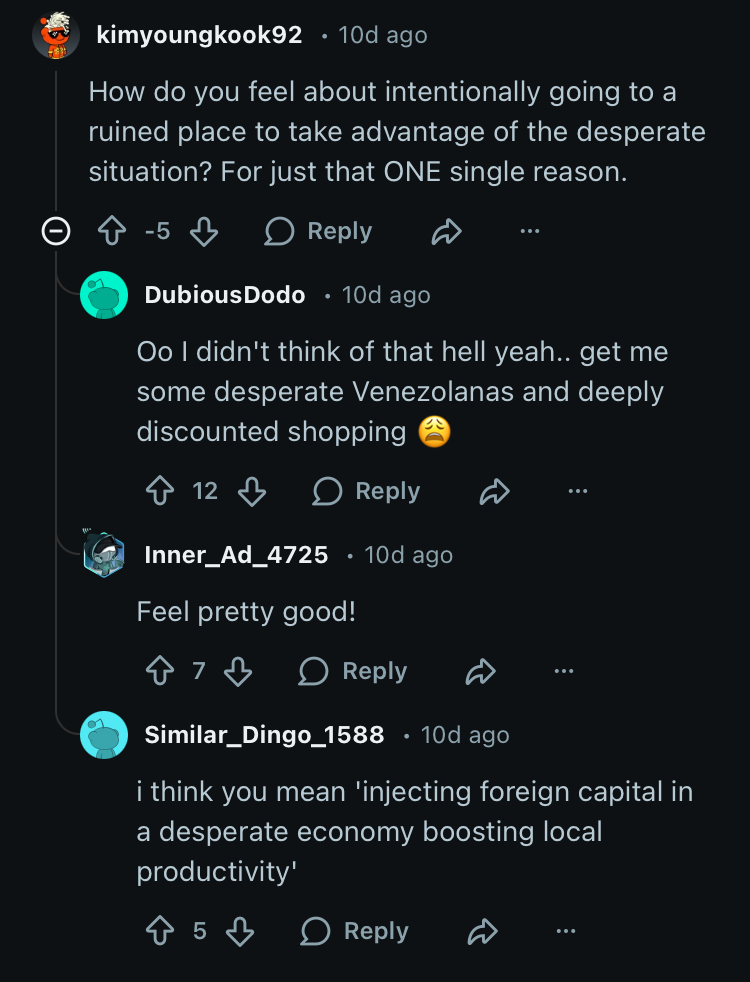Share DubiousDodo's comment
The height and width of the screenshot is (982, 750).
[495, 491]
